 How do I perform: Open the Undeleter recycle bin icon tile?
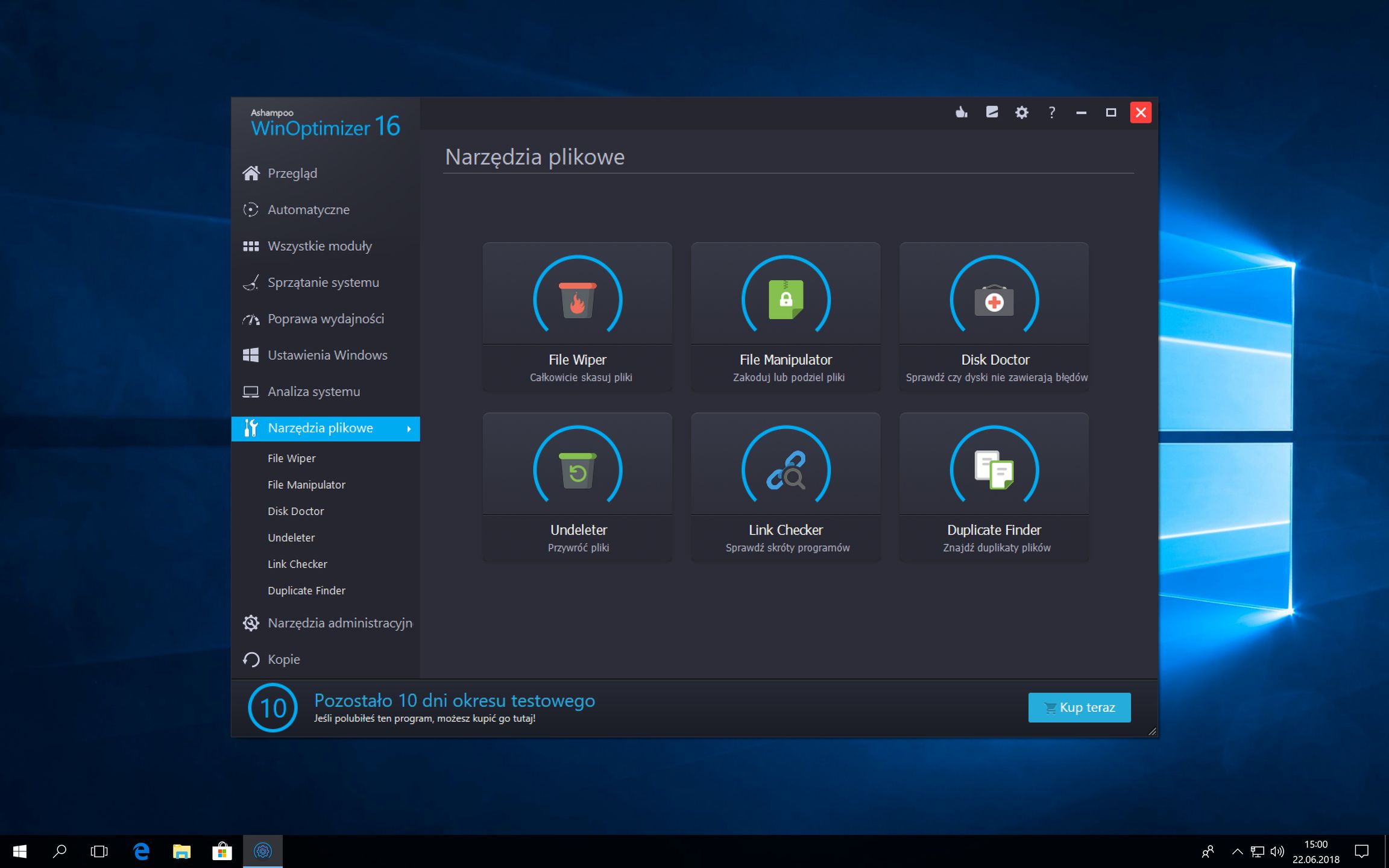click(x=577, y=470)
